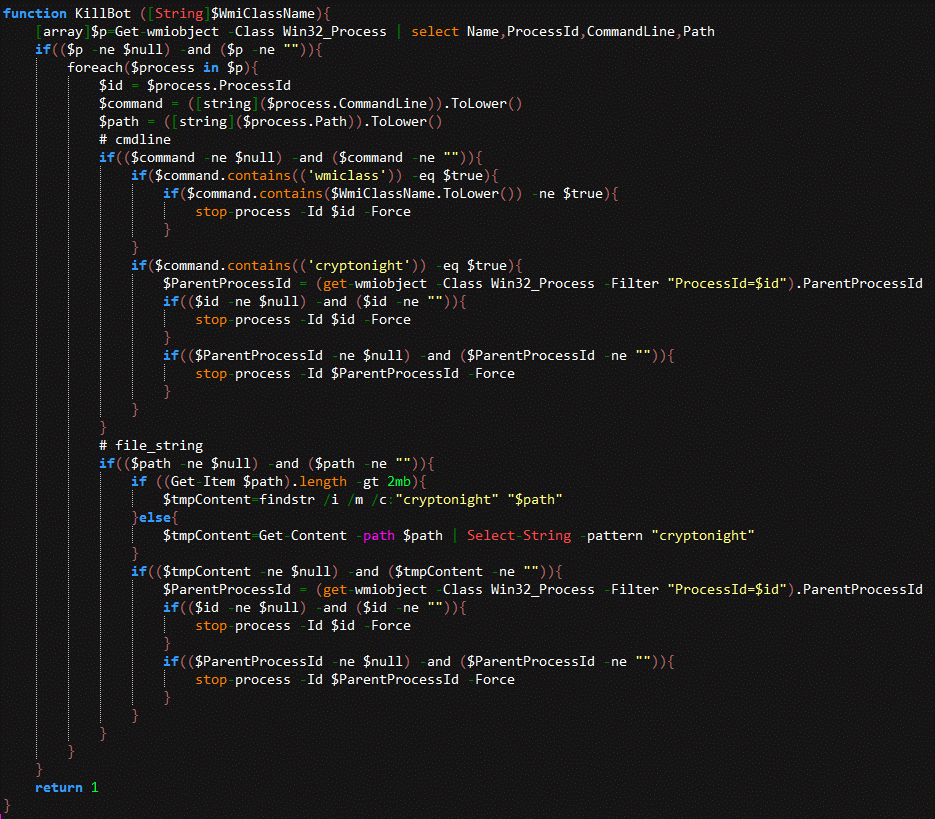
Task: Click the Get-Content cmdlet
Action: pos(302,535)
